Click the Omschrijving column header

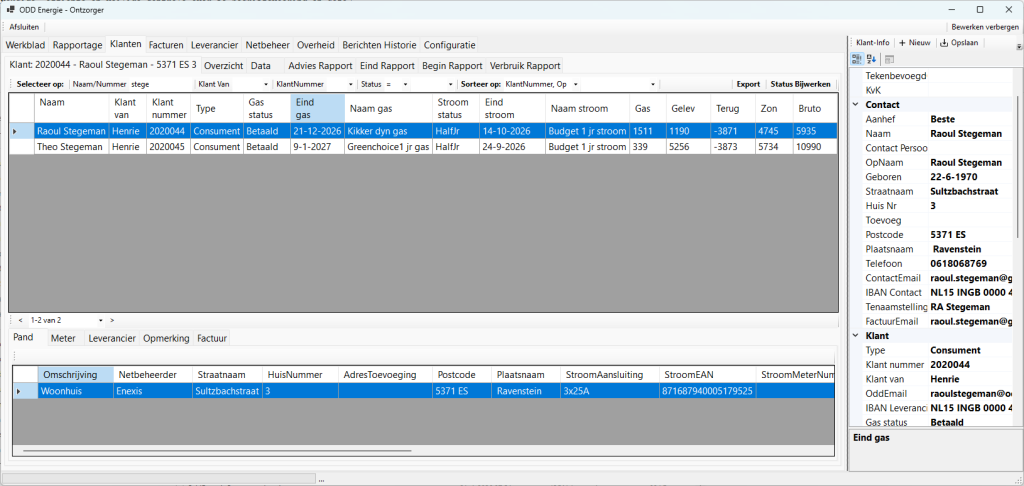(75, 375)
